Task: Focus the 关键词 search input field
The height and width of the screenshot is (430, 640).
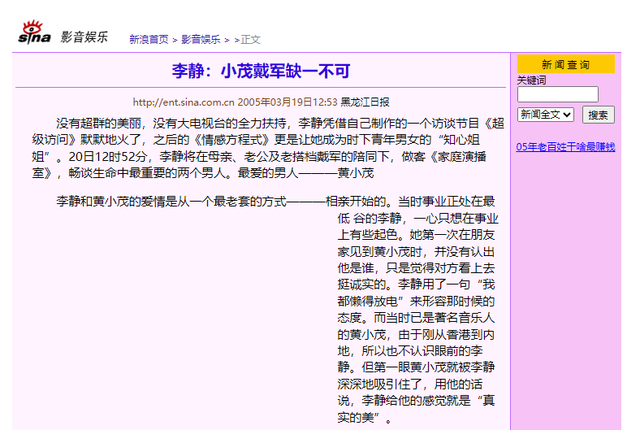Action: click(558, 94)
